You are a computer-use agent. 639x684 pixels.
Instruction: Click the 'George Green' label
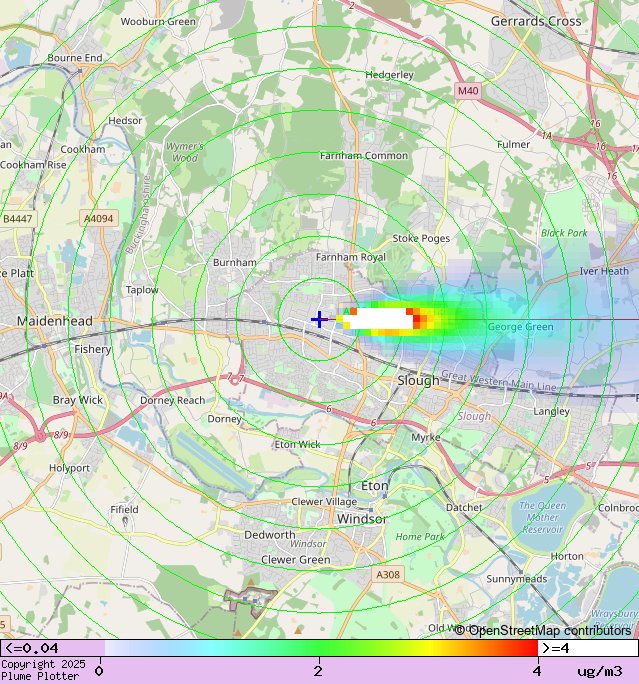point(520,327)
